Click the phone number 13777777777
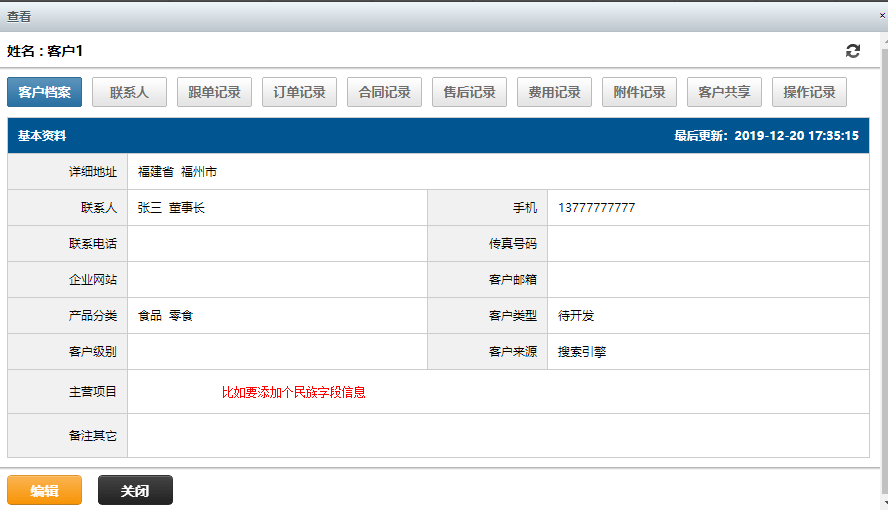Image resolution: width=888 pixels, height=510 pixels. 596,208
